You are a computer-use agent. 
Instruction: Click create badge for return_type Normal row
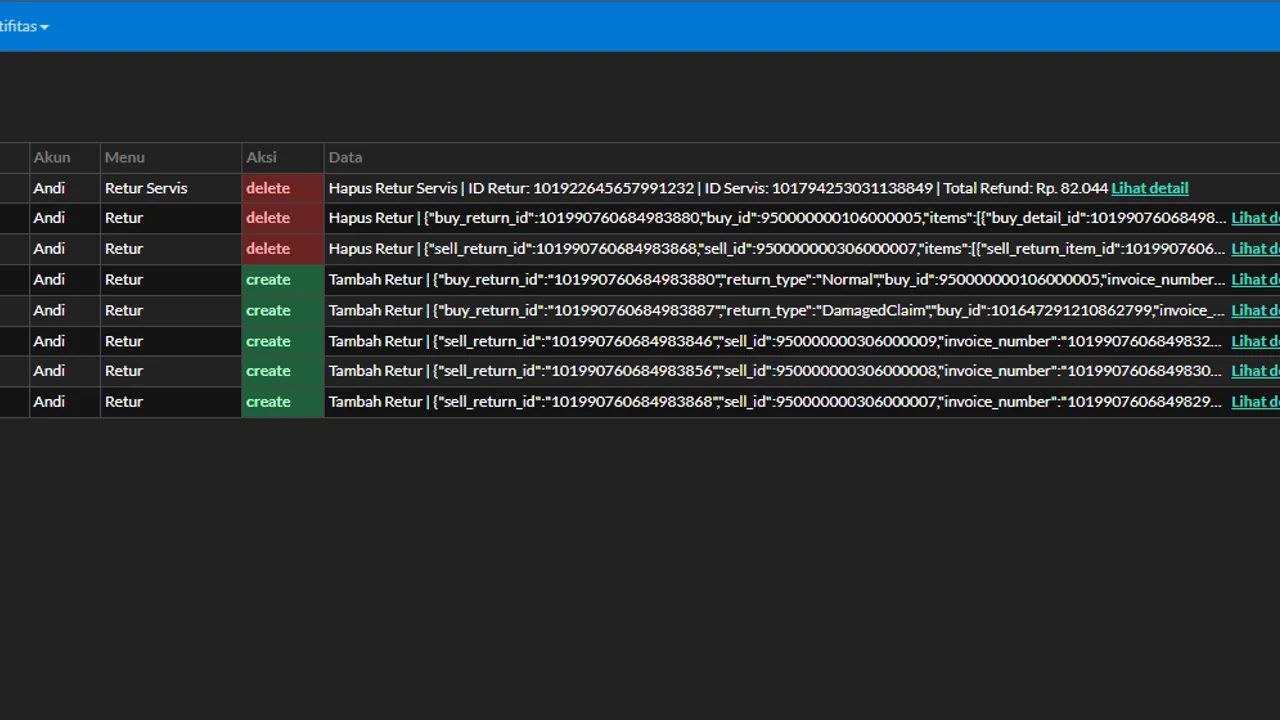tap(283, 279)
